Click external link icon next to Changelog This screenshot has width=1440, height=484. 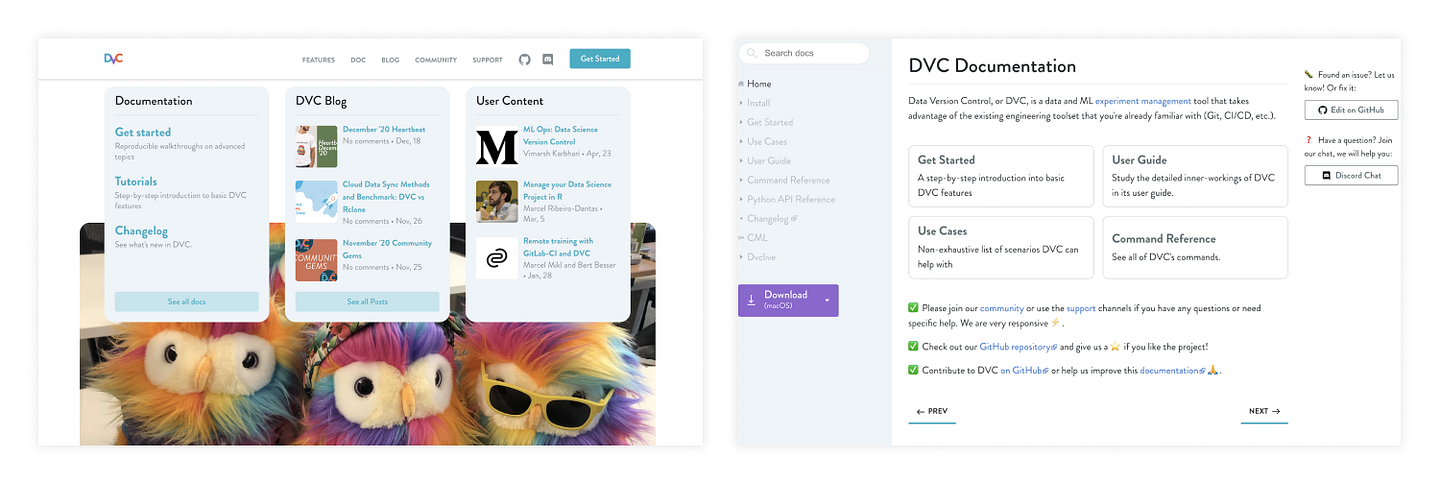pos(794,218)
